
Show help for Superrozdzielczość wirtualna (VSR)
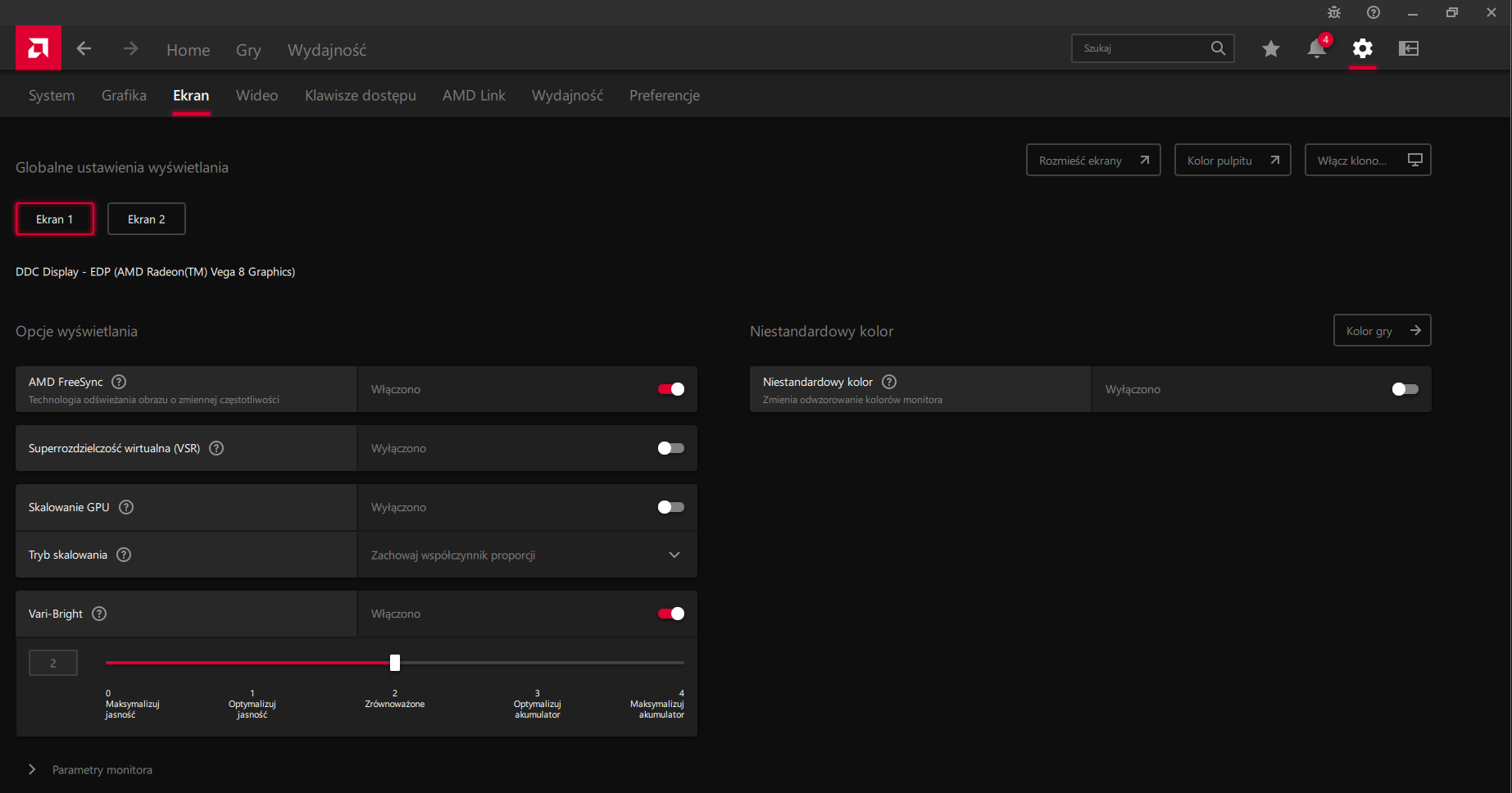pos(216,448)
